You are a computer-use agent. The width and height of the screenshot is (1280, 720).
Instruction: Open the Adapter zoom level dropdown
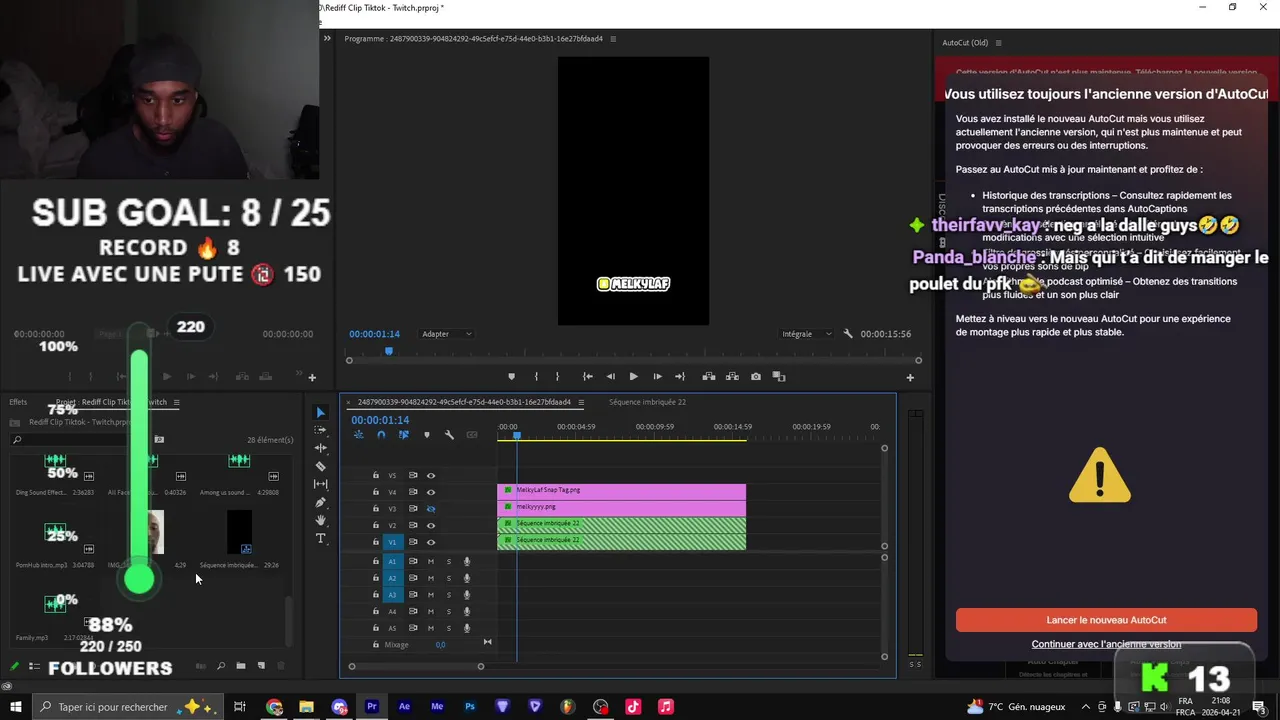(446, 334)
